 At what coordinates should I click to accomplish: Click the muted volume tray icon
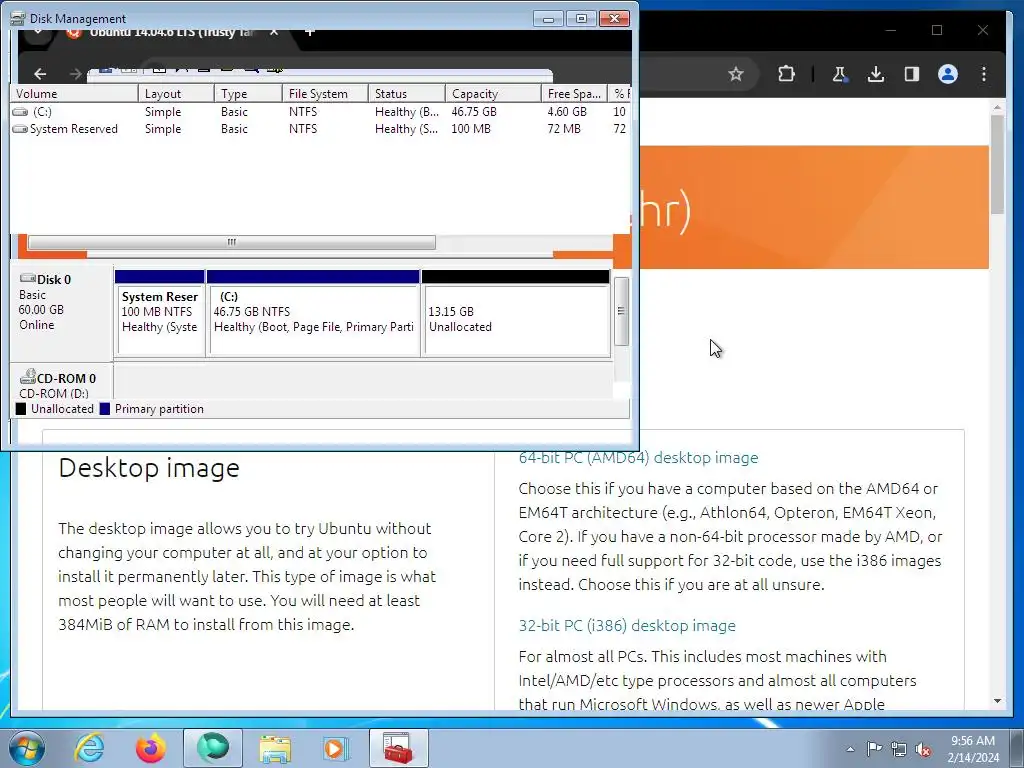(x=923, y=749)
